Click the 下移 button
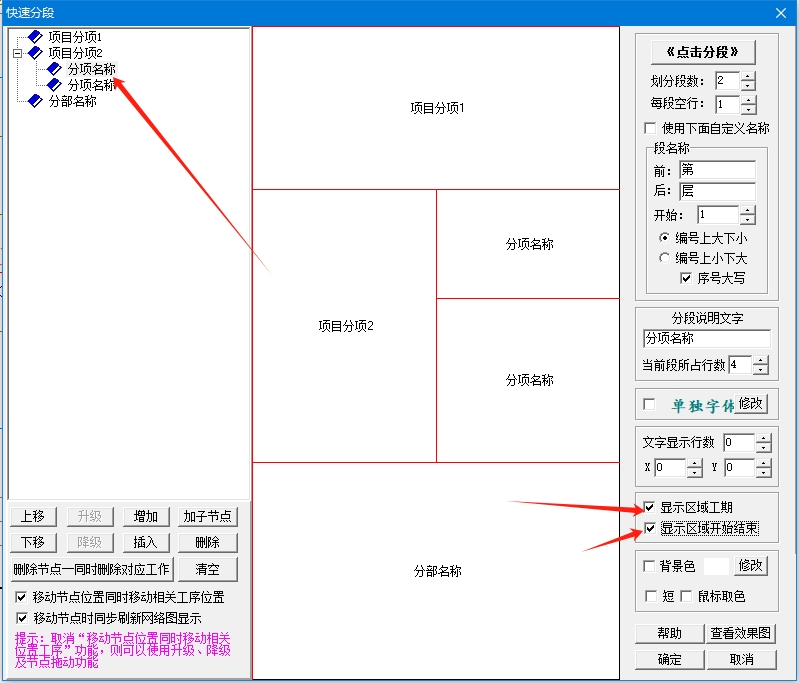The height and width of the screenshot is (683, 799). pyautogui.click(x=33, y=542)
